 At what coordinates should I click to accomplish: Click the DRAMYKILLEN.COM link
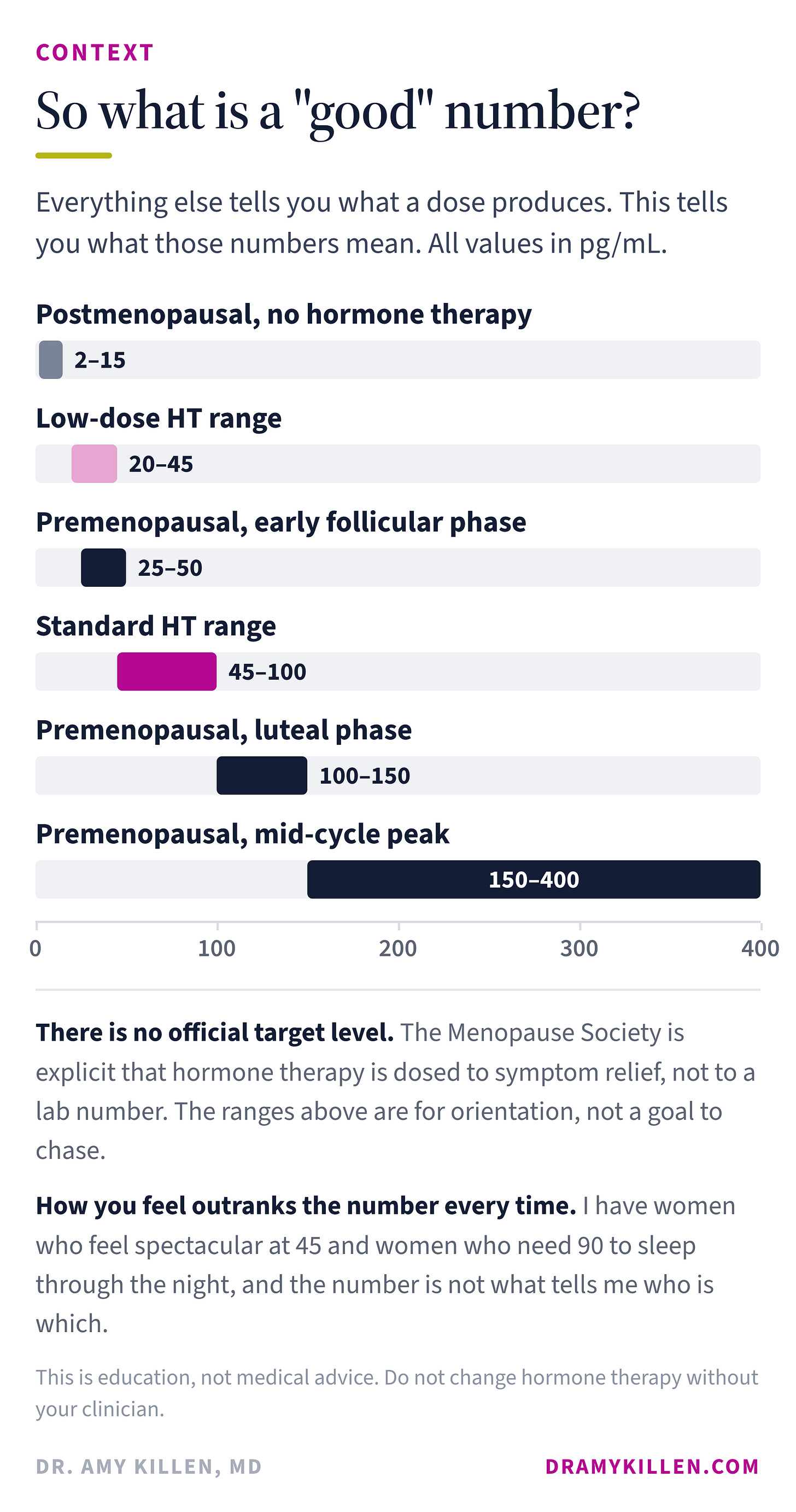tap(652, 1466)
